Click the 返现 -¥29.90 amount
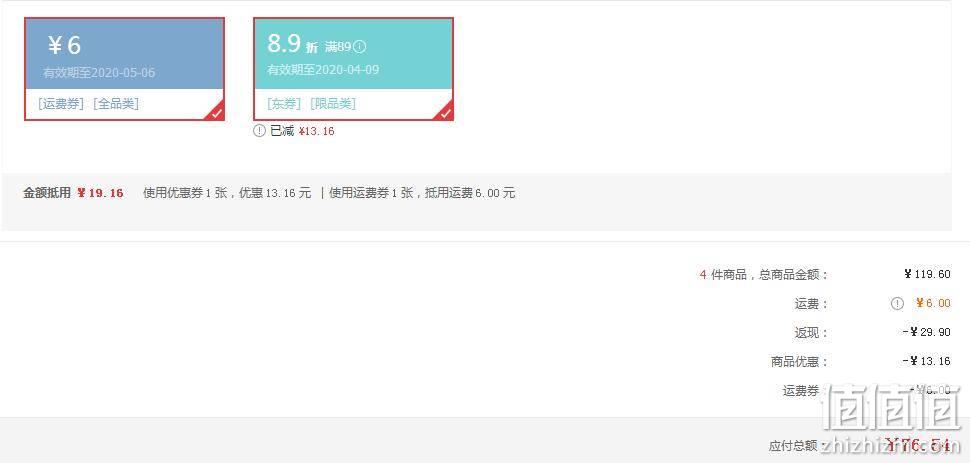This screenshot has height=463, width=970. point(926,332)
